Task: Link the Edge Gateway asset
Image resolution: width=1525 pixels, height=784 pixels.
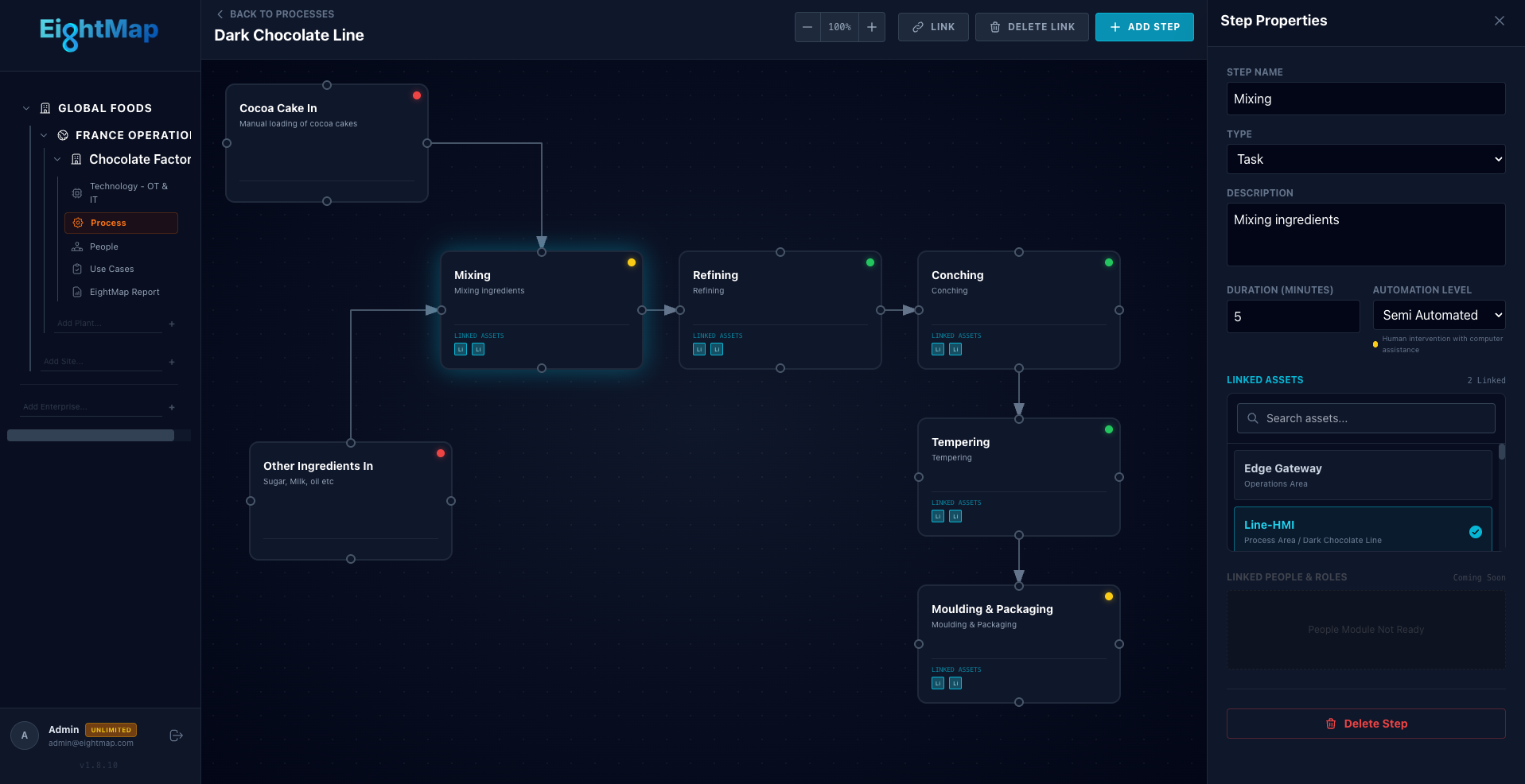Action: pyautogui.click(x=1362, y=475)
